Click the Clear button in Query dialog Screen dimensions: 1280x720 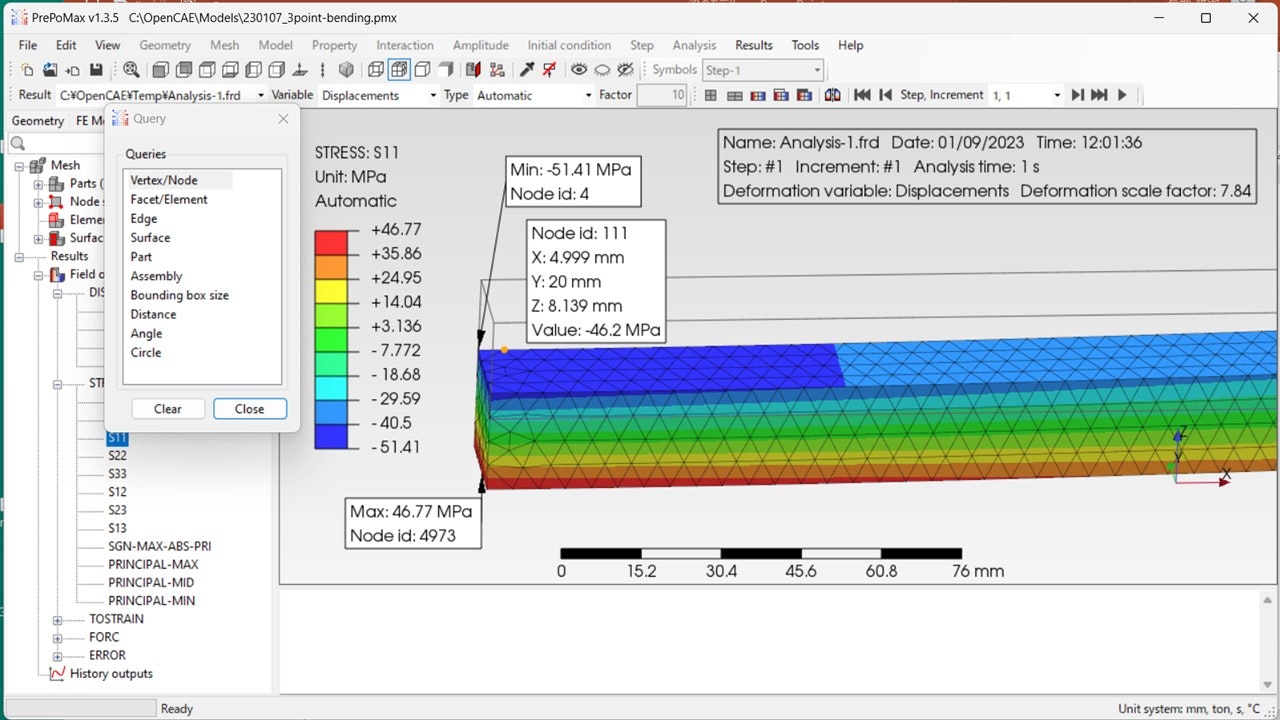[x=168, y=409]
